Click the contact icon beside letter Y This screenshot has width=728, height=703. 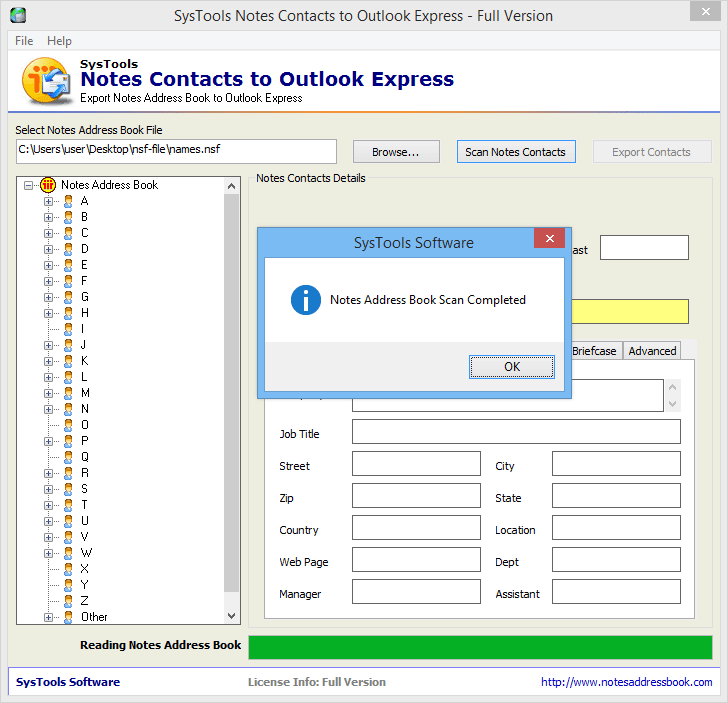(68, 585)
